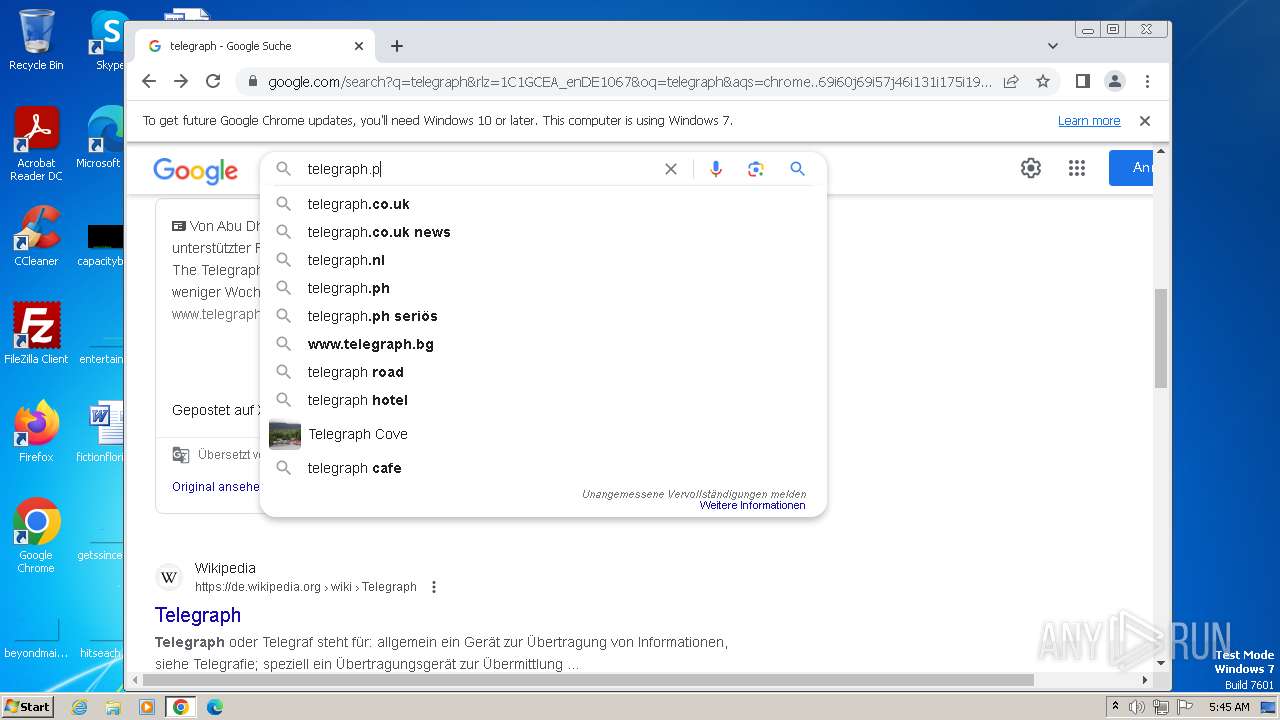The height and width of the screenshot is (720, 1280).
Task: Open the Learn more link in update notice
Action: coord(1089,121)
